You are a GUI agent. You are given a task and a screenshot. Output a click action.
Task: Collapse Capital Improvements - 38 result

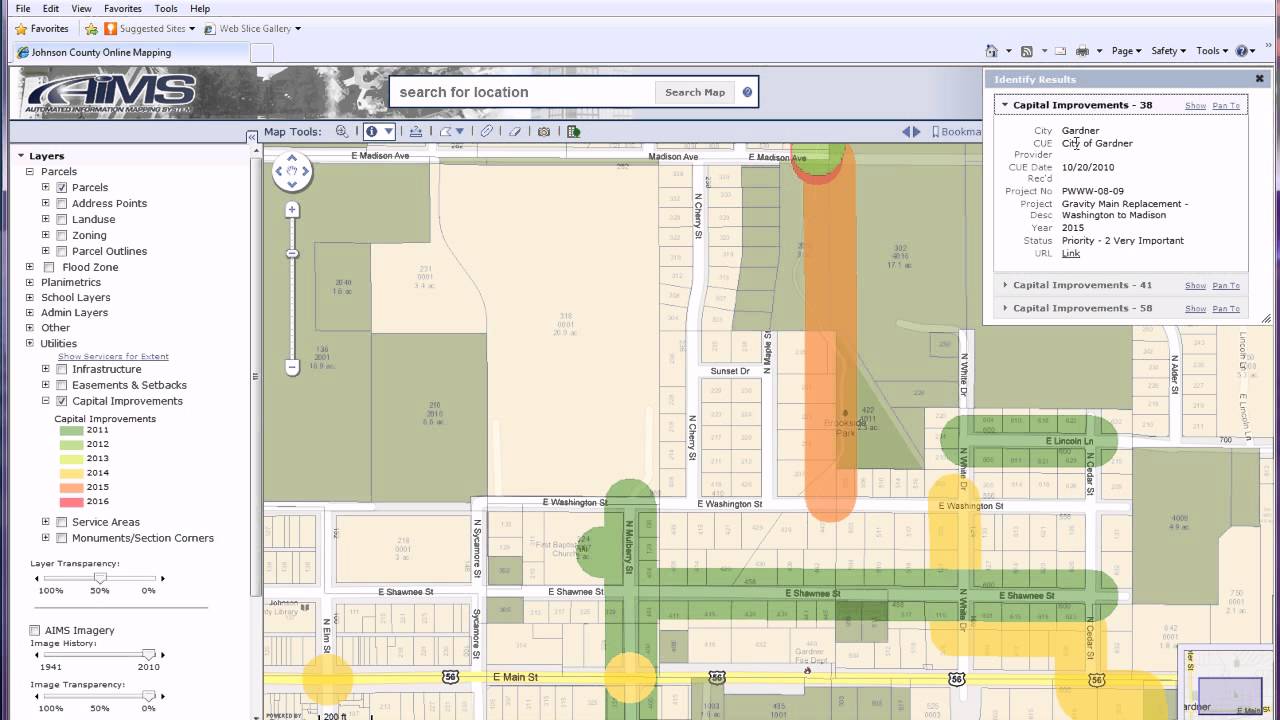point(1005,105)
